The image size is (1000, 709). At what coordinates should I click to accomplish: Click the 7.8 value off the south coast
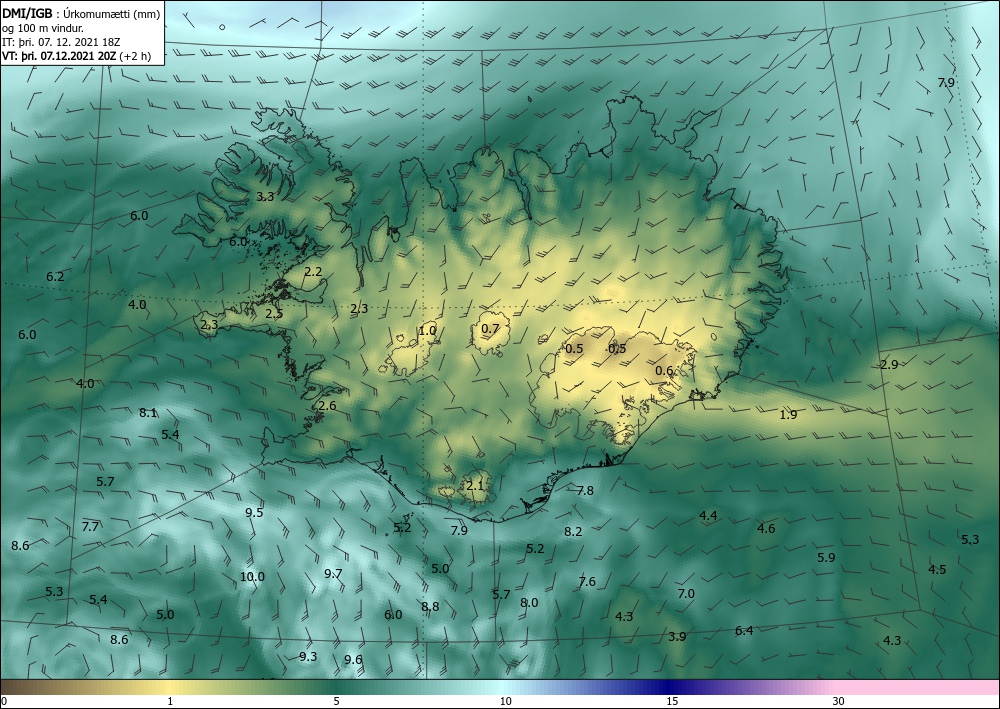(x=585, y=491)
